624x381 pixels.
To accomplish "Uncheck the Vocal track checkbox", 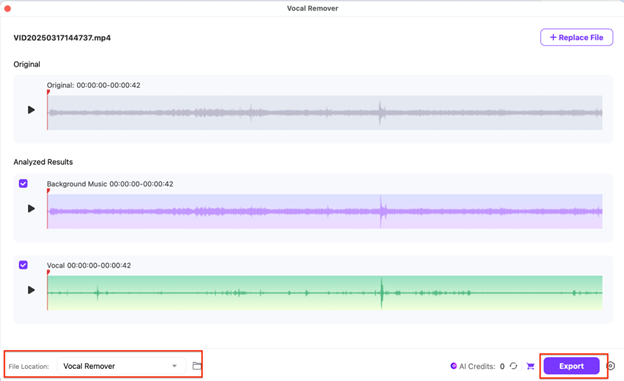I will 23,265.
